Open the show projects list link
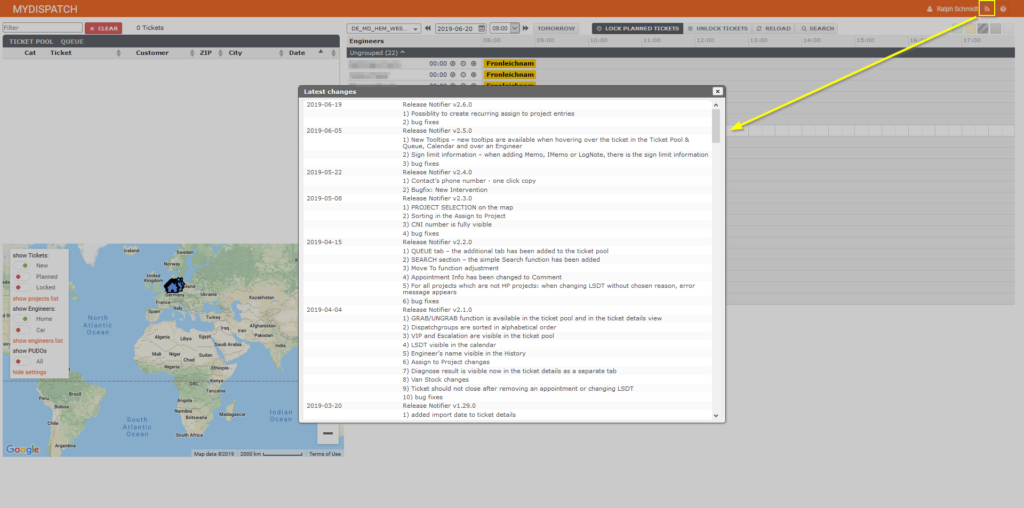The width and height of the screenshot is (1024, 508). point(35,298)
